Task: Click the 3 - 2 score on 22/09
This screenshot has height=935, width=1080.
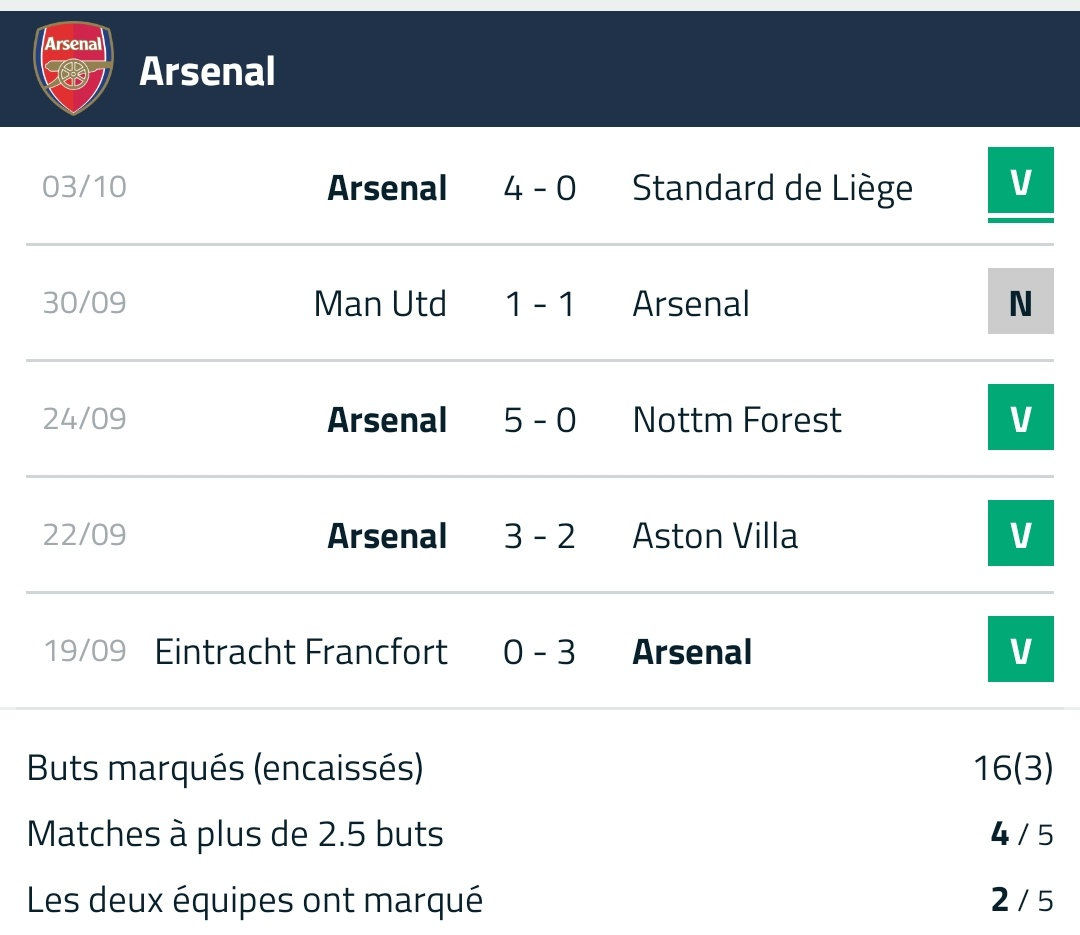Action: coord(540,536)
